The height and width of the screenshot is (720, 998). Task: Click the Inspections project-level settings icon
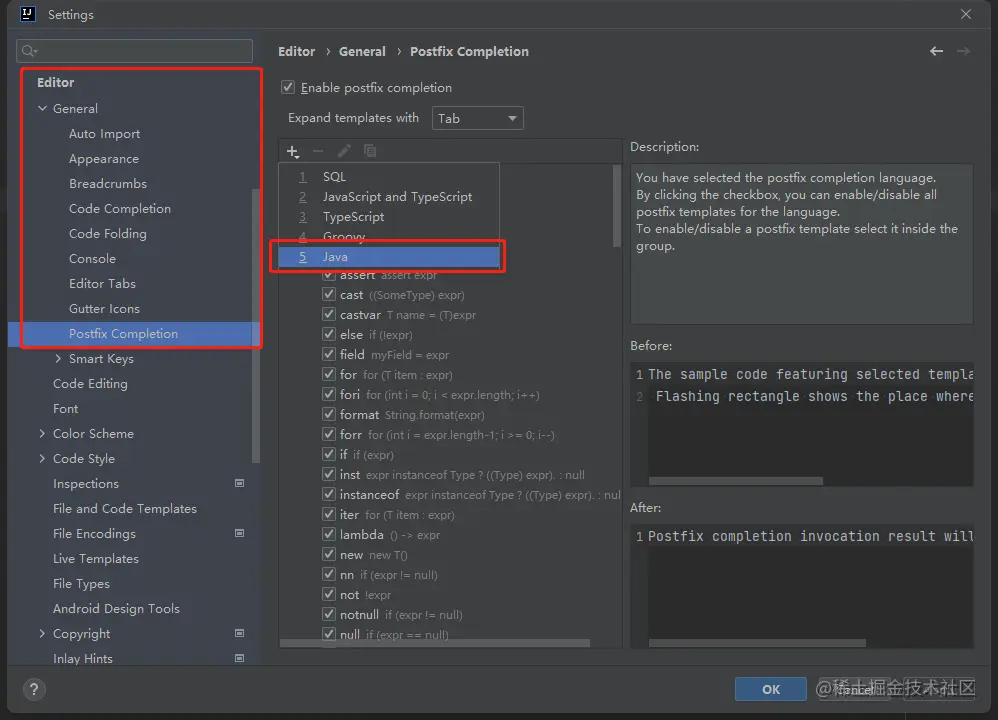pos(239,483)
